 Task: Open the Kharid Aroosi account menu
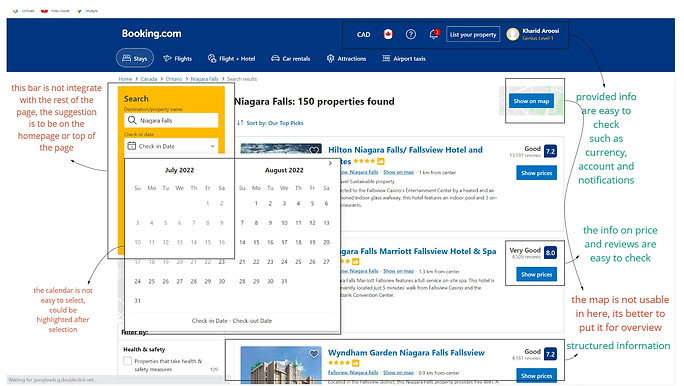533,34
